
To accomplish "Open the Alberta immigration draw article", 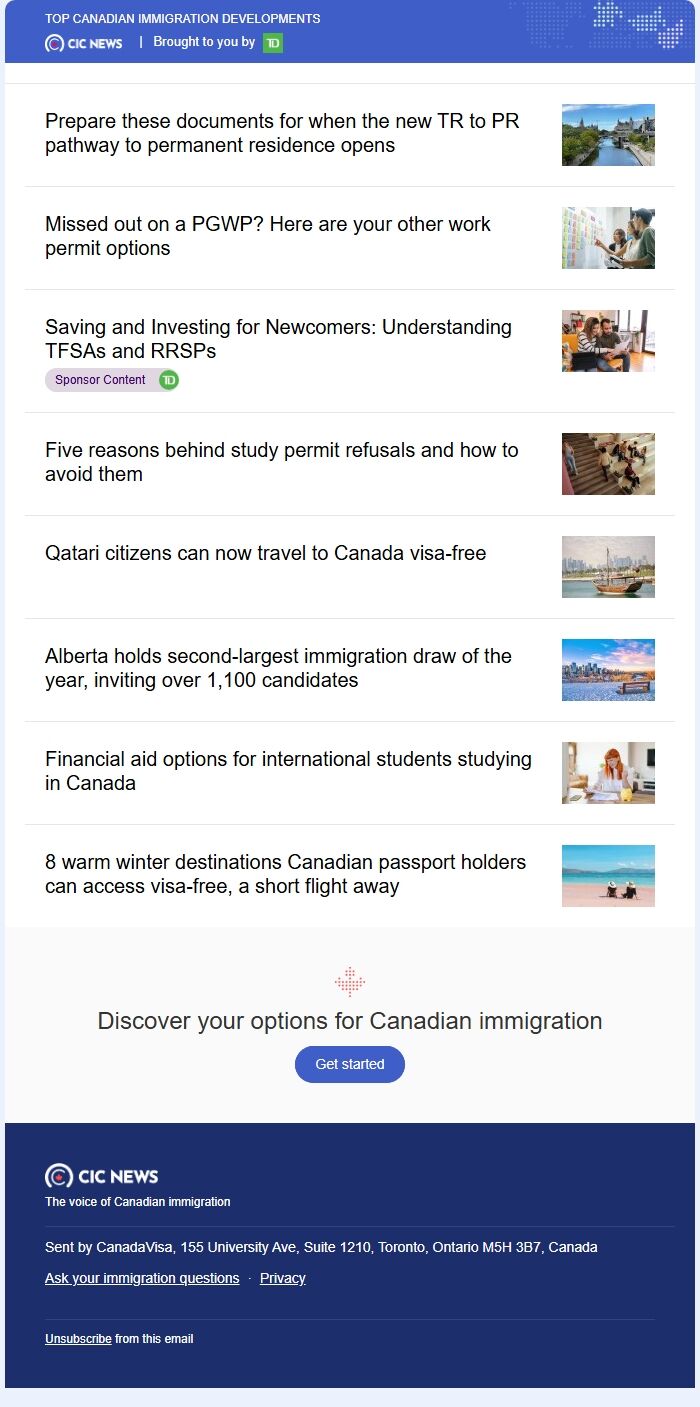I will [x=276, y=668].
